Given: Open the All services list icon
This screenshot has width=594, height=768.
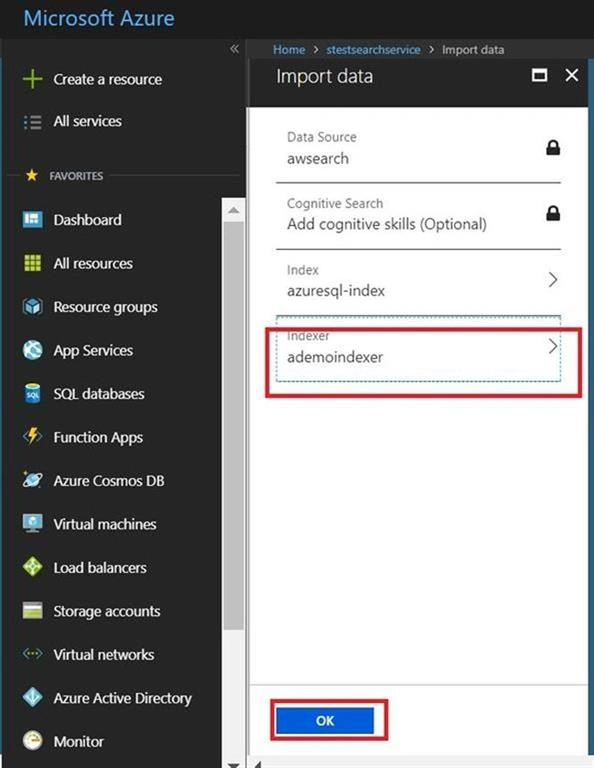Looking at the screenshot, I should [x=32, y=122].
